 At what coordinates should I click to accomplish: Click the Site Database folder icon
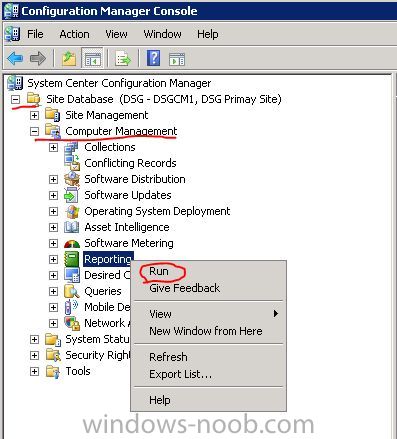pyautogui.click(x=34, y=99)
